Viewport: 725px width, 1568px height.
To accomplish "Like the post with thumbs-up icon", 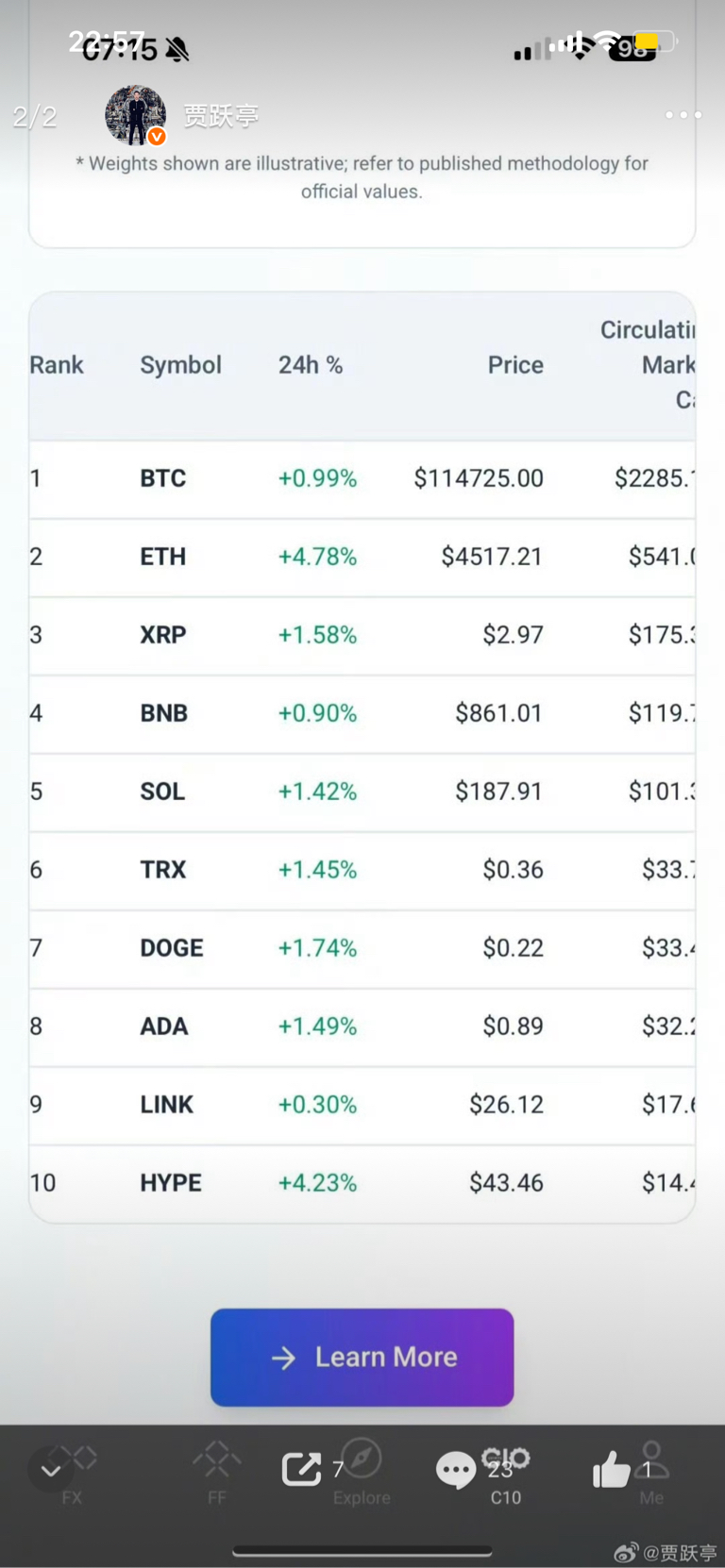I will (x=611, y=1469).
